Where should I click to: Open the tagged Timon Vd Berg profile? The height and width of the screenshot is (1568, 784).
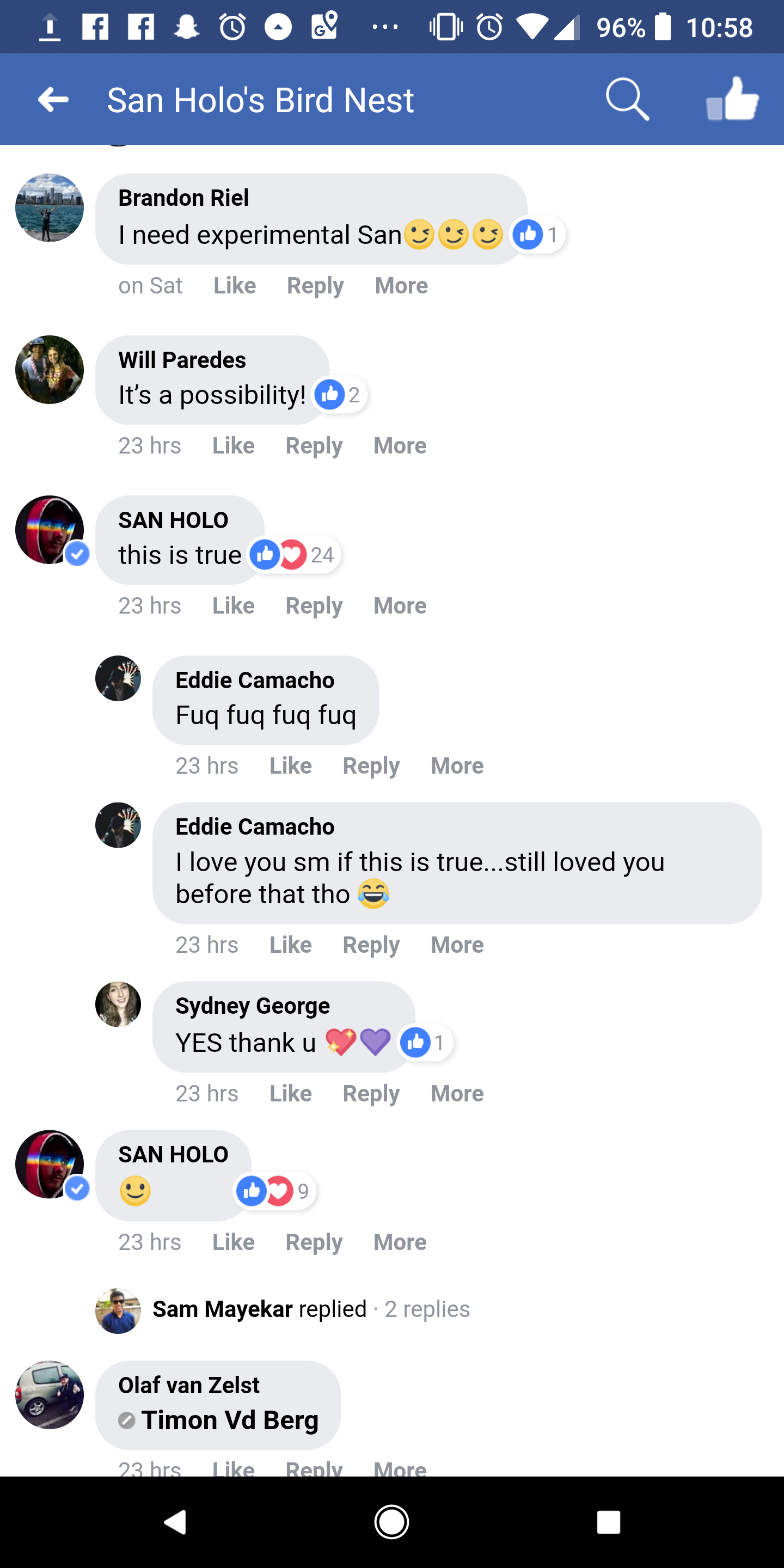click(x=229, y=1420)
